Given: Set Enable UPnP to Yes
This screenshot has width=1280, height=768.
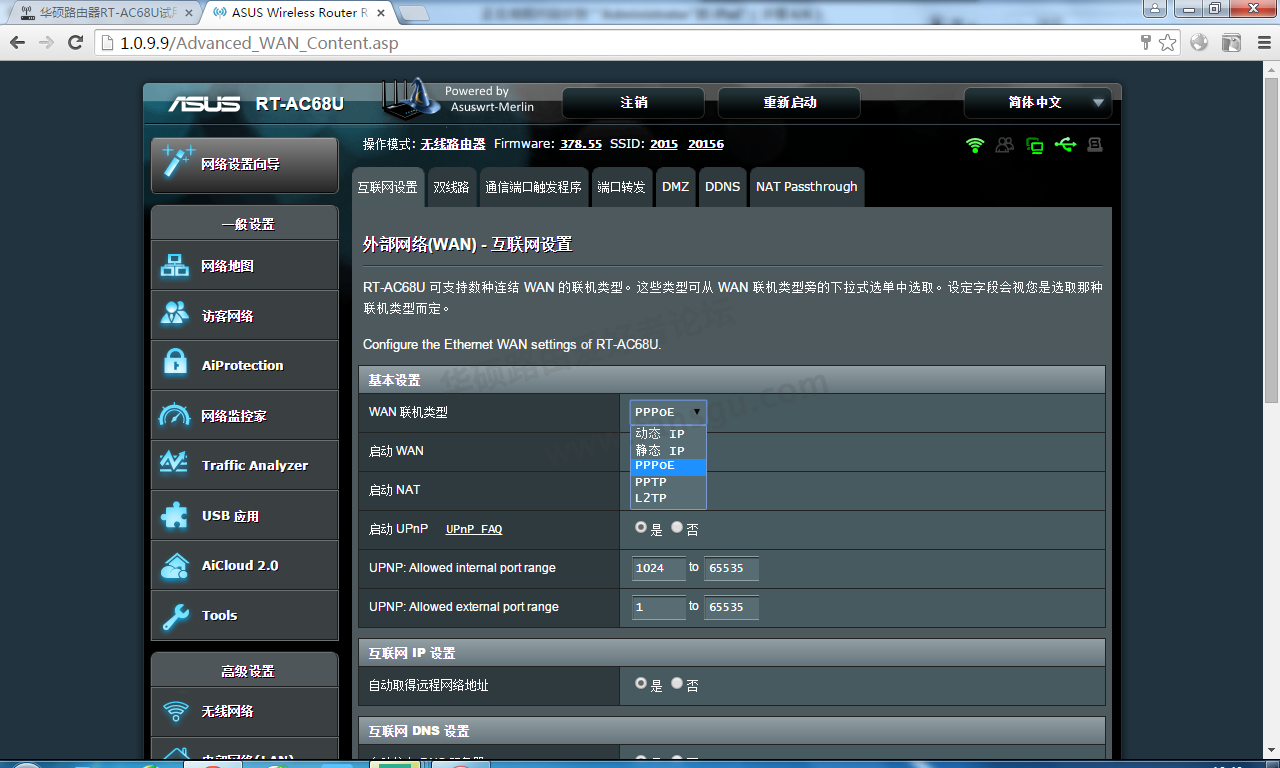Looking at the screenshot, I should tap(640, 527).
